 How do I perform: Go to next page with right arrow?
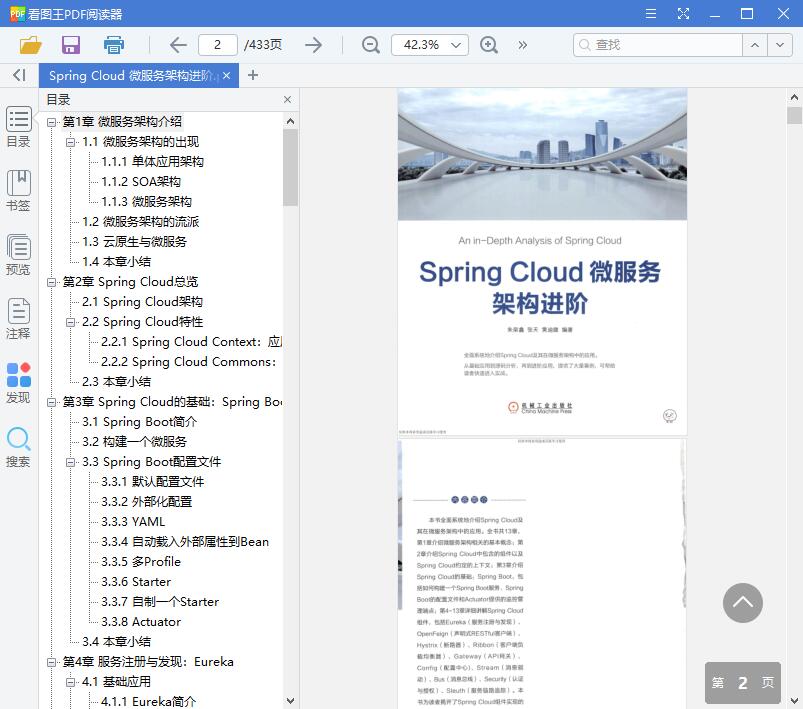click(x=313, y=45)
